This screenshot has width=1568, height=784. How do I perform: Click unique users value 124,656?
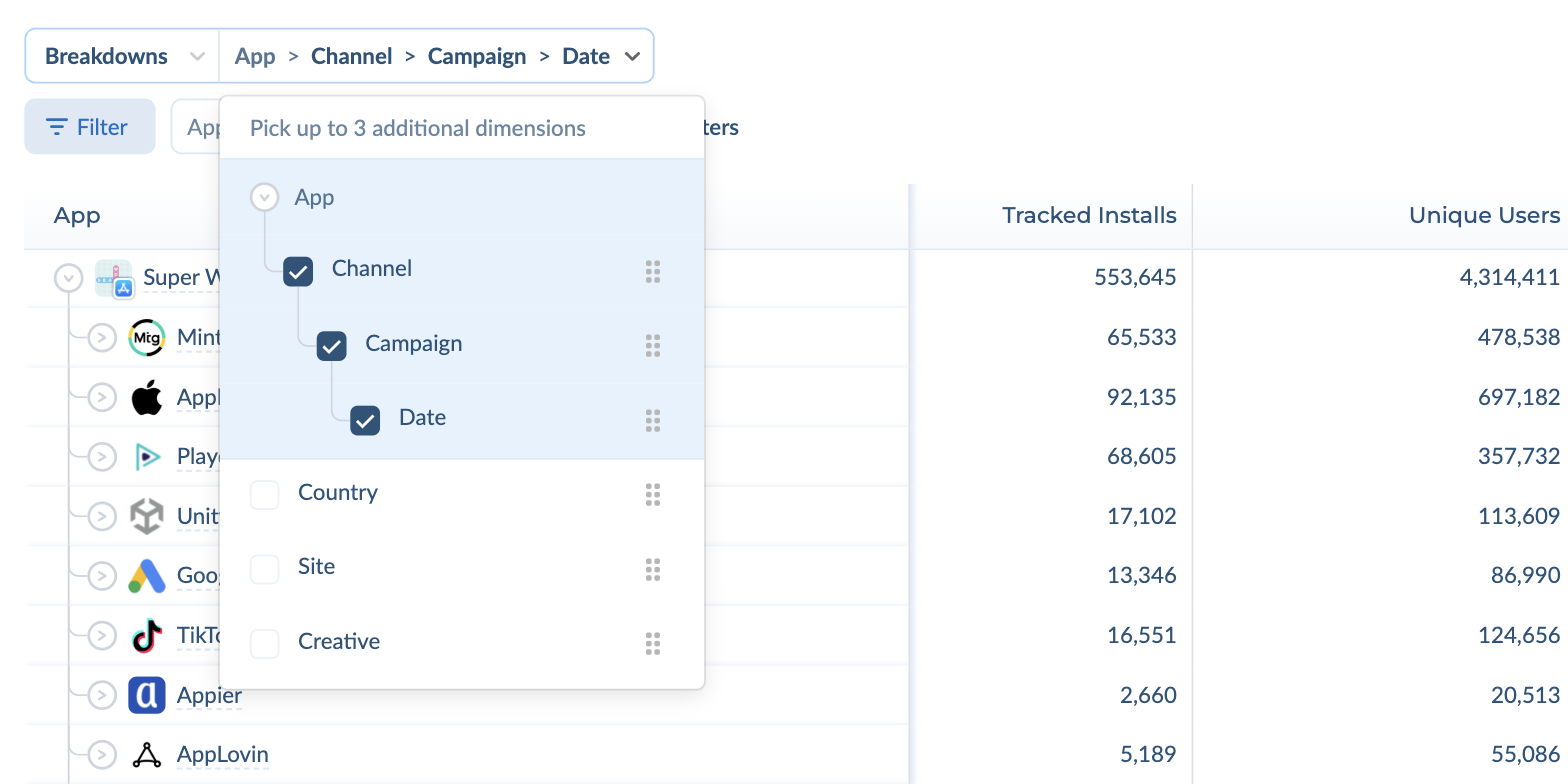(x=1519, y=635)
